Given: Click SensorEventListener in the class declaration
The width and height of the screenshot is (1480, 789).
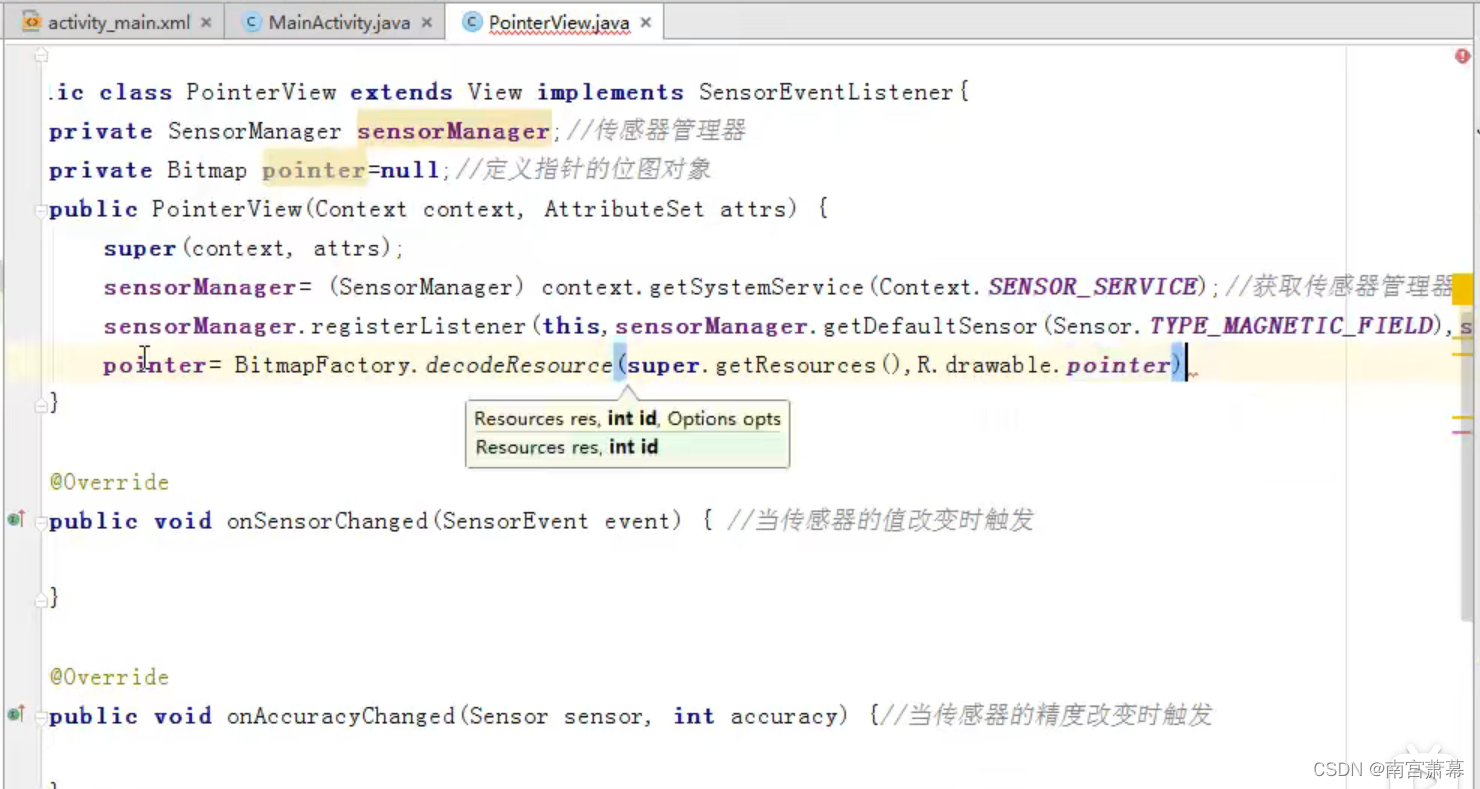Looking at the screenshot, I should pyautogui.click(x=827, y=92).
